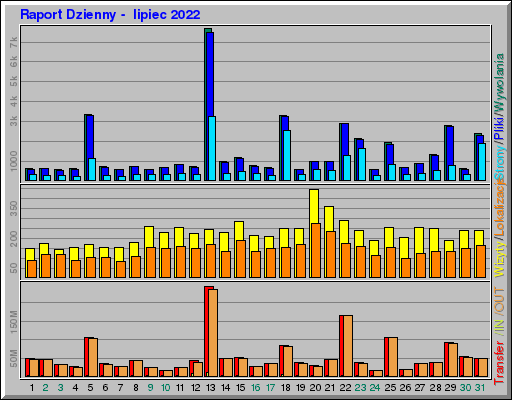Click the orange locations bar for day 1
The image size is (512, 400).
32,269
